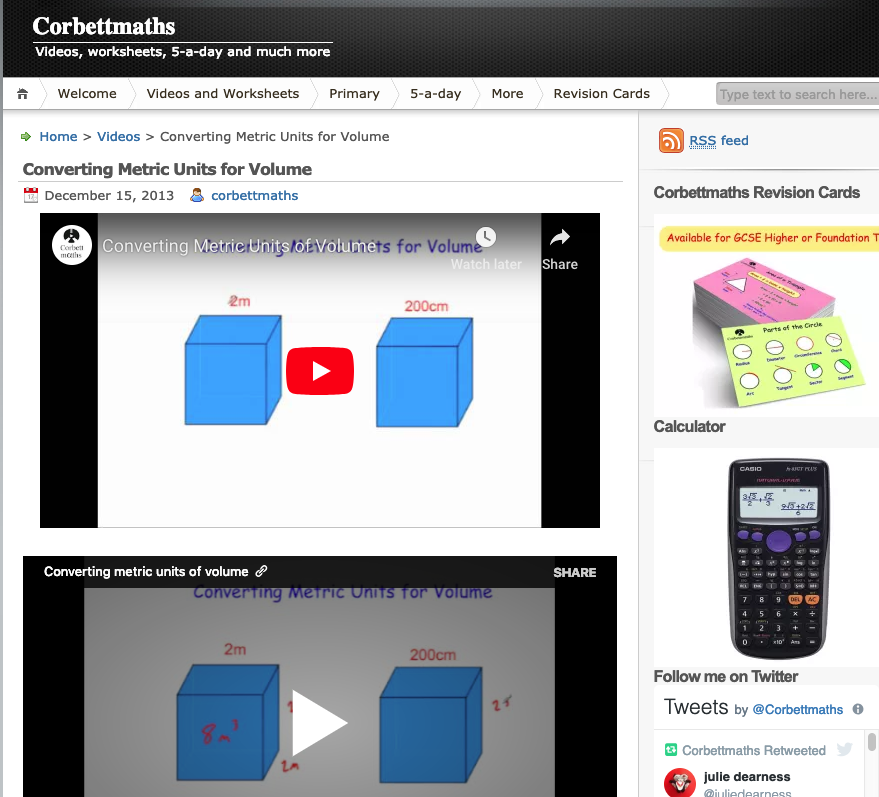Viewport: 879px width, 797px height.
Task: Click the Watch Later clock icon
Action: [486, 237]
